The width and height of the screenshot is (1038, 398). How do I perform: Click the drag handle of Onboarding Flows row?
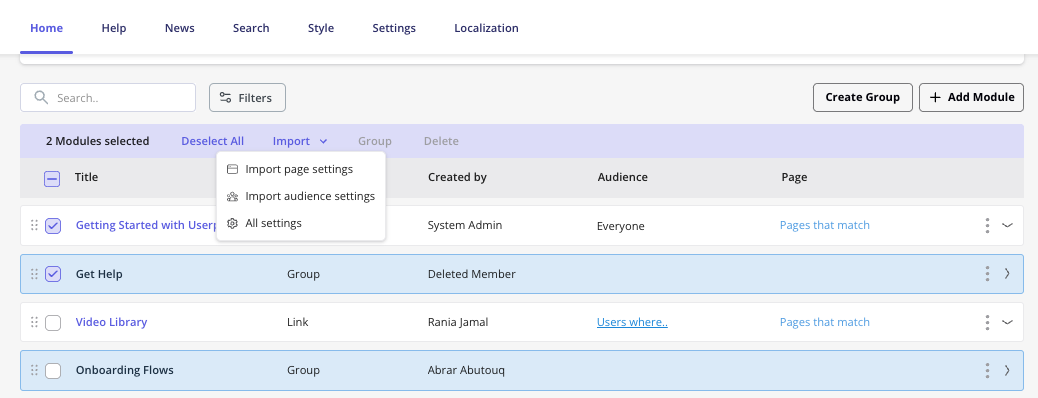point(34,370)
